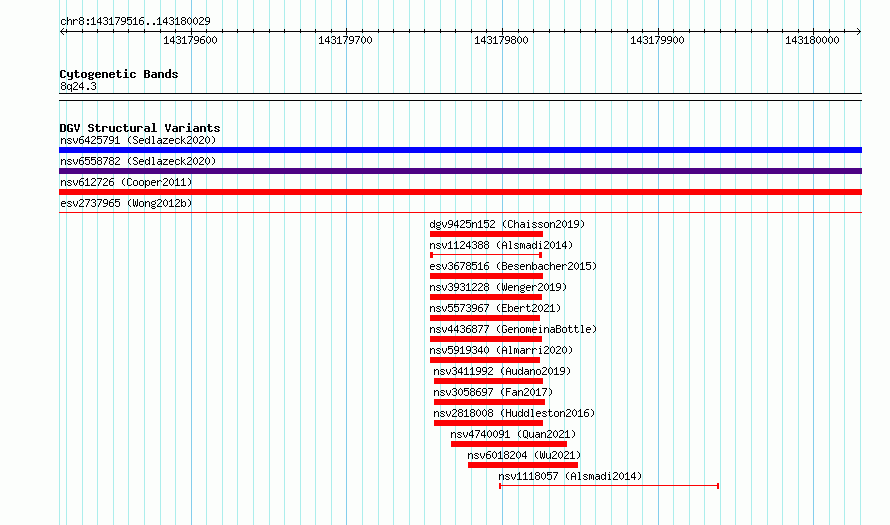Image resolution: width=890 pixels, height=525 pixels.
Task: Click the 143179600 ruler position label
Action: tap(190, 40)
